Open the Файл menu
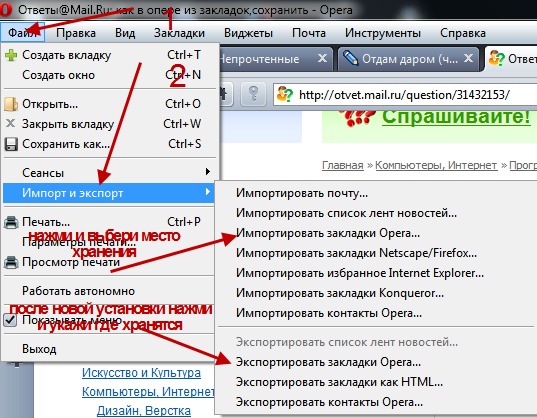 coord(23,33)
